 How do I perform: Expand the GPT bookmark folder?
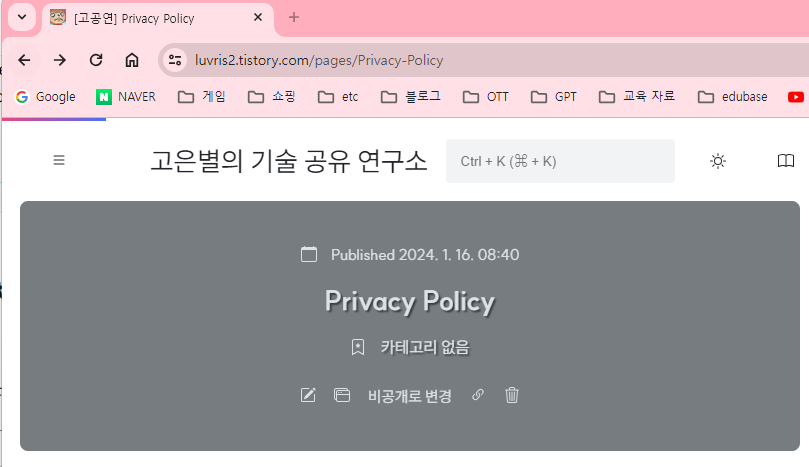coord(554,97)
